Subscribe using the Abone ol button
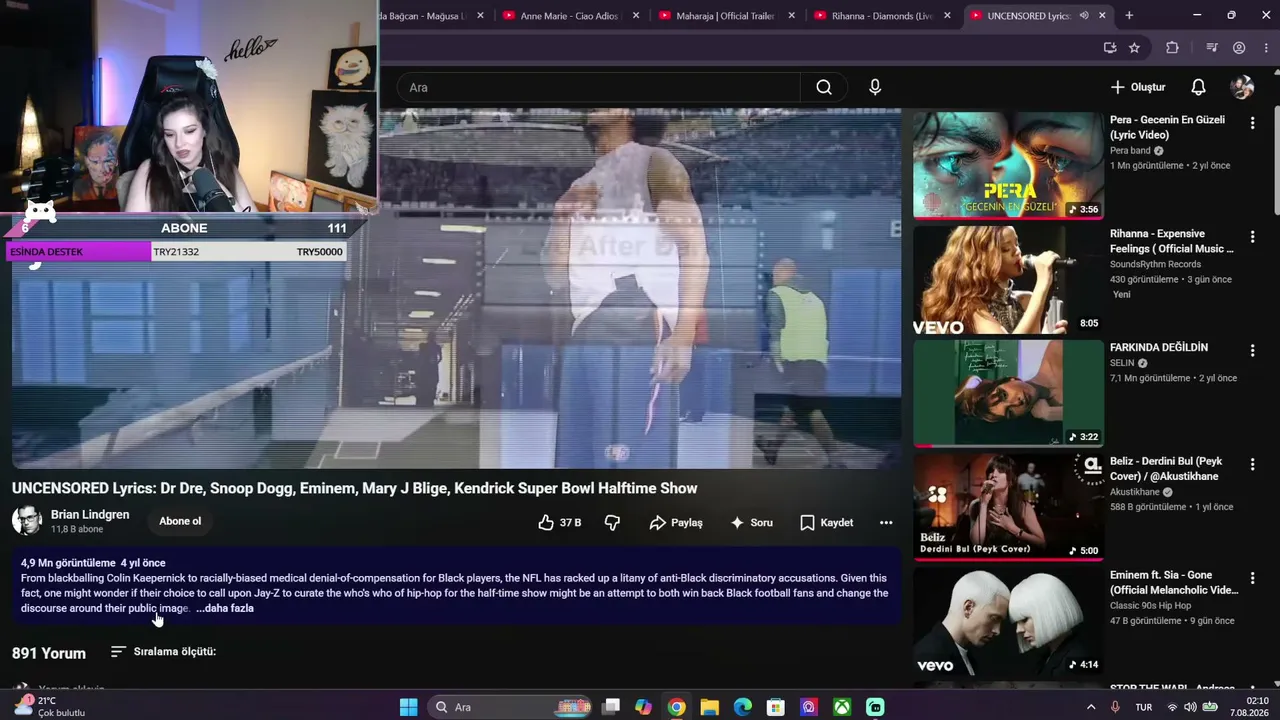 click(x=180, y=521)
